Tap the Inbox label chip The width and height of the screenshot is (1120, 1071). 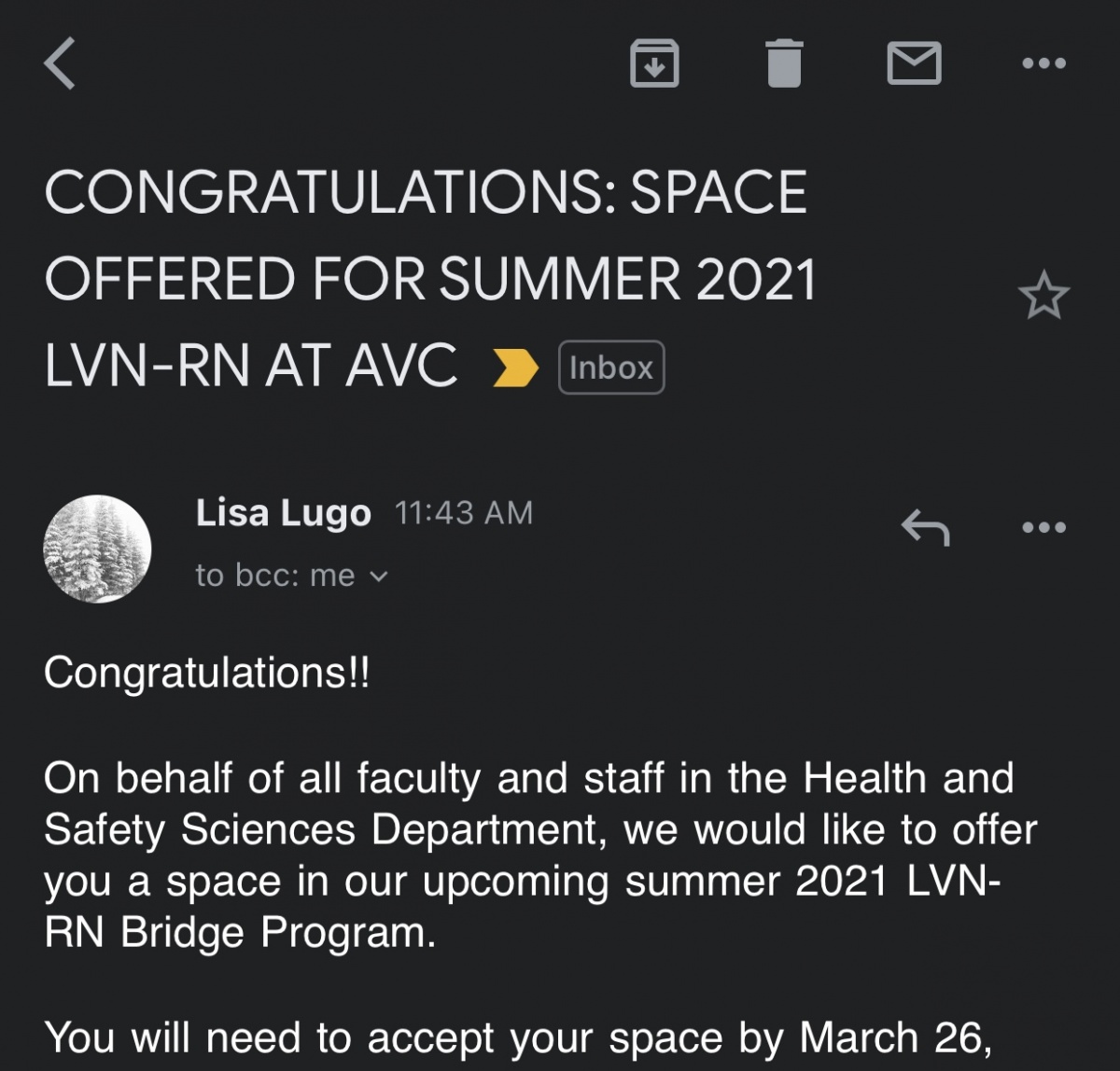pos(611,368)
